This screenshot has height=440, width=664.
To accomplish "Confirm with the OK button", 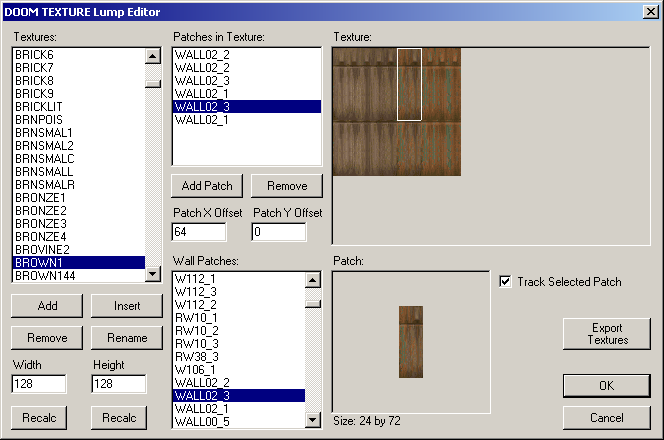I will [607, 386].
